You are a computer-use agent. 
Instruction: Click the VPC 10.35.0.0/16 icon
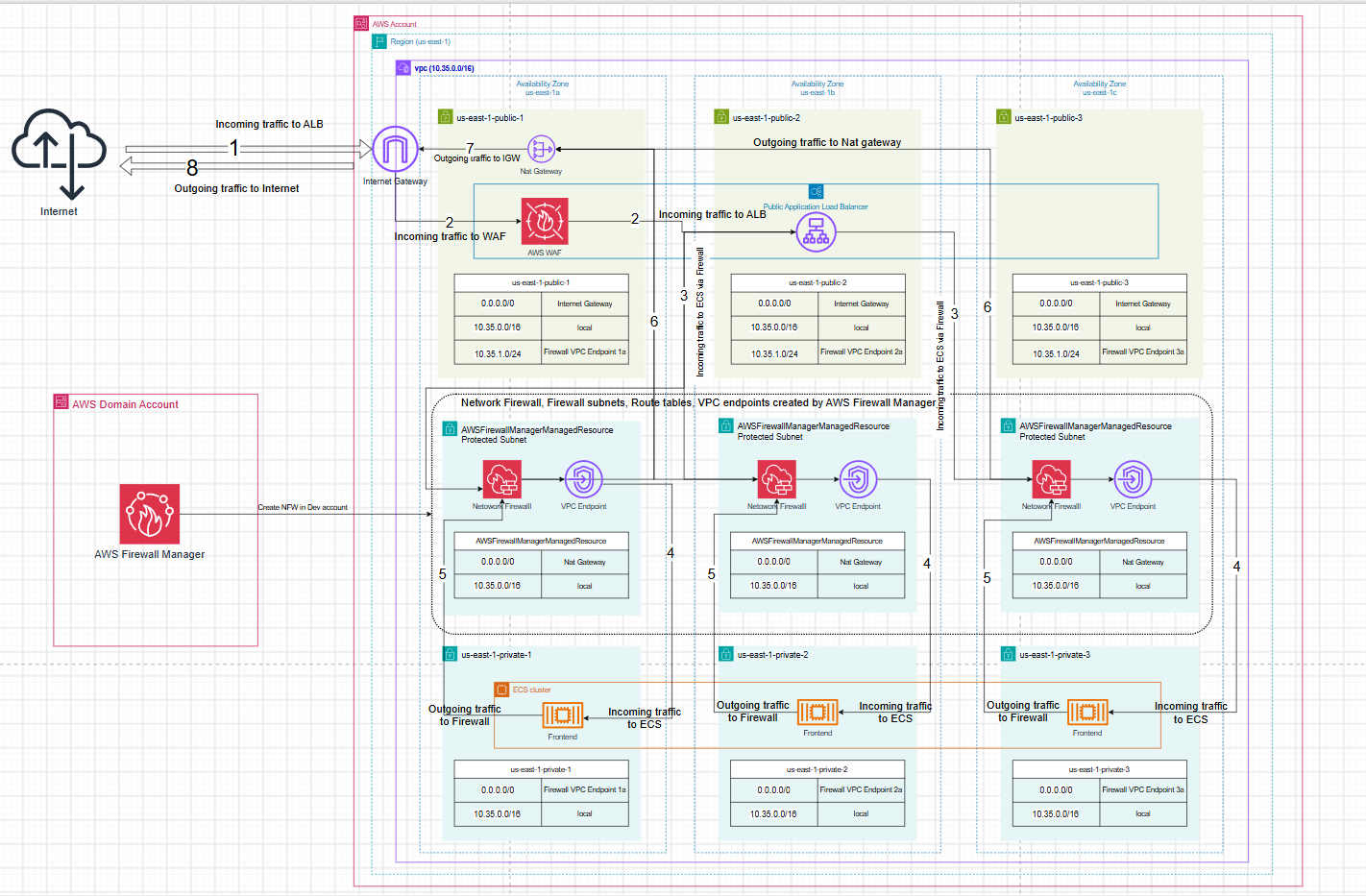click(403, 68)
